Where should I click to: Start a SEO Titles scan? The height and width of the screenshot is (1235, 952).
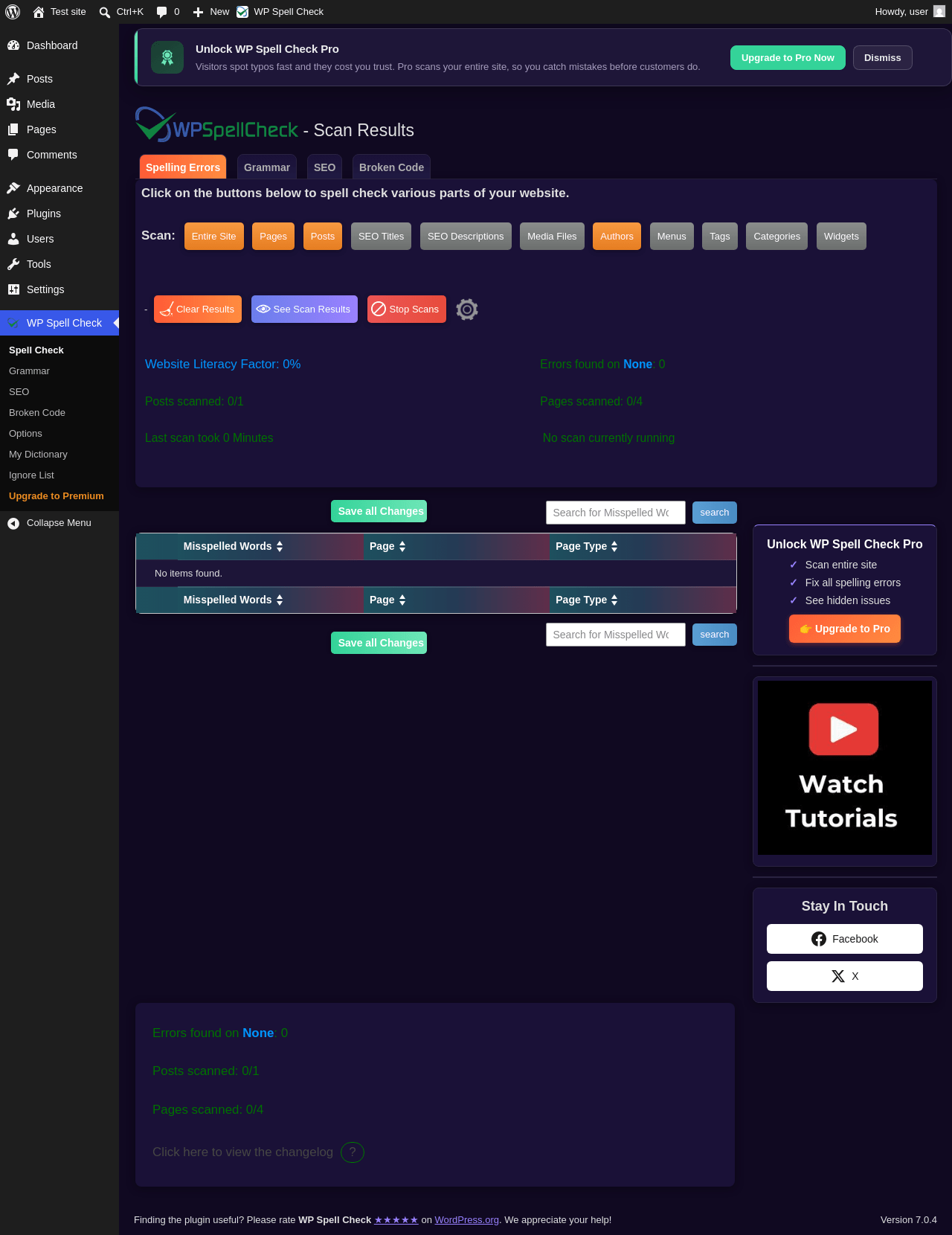pyautogui.click(x=382, y=237)
